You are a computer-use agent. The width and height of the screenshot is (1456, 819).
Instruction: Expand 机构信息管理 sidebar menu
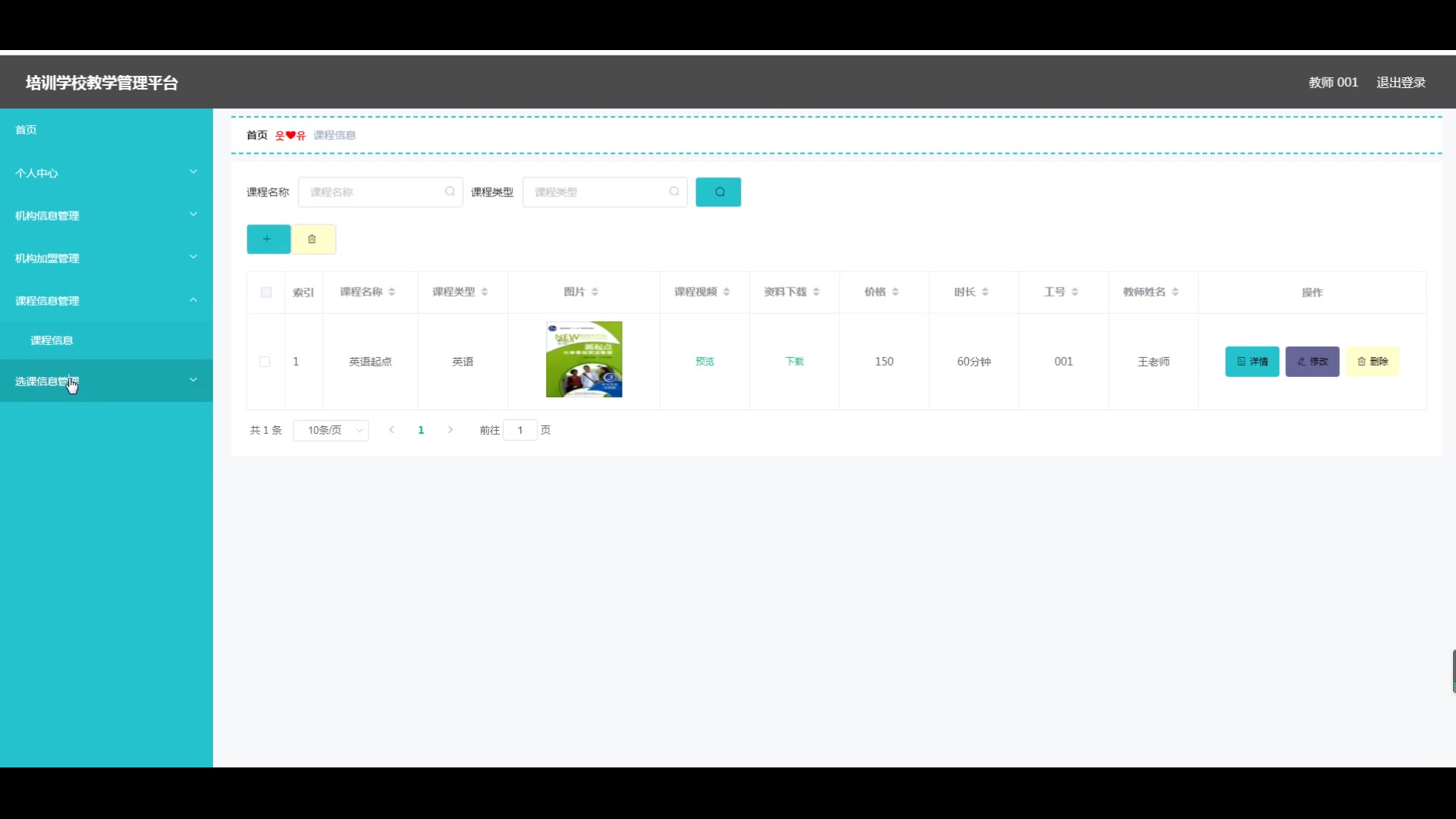click(x=106, y=215)
